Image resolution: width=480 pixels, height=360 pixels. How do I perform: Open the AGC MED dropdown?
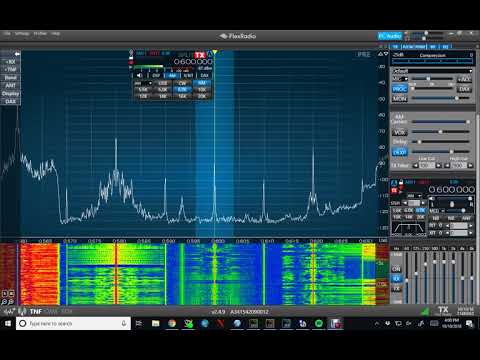438,211
